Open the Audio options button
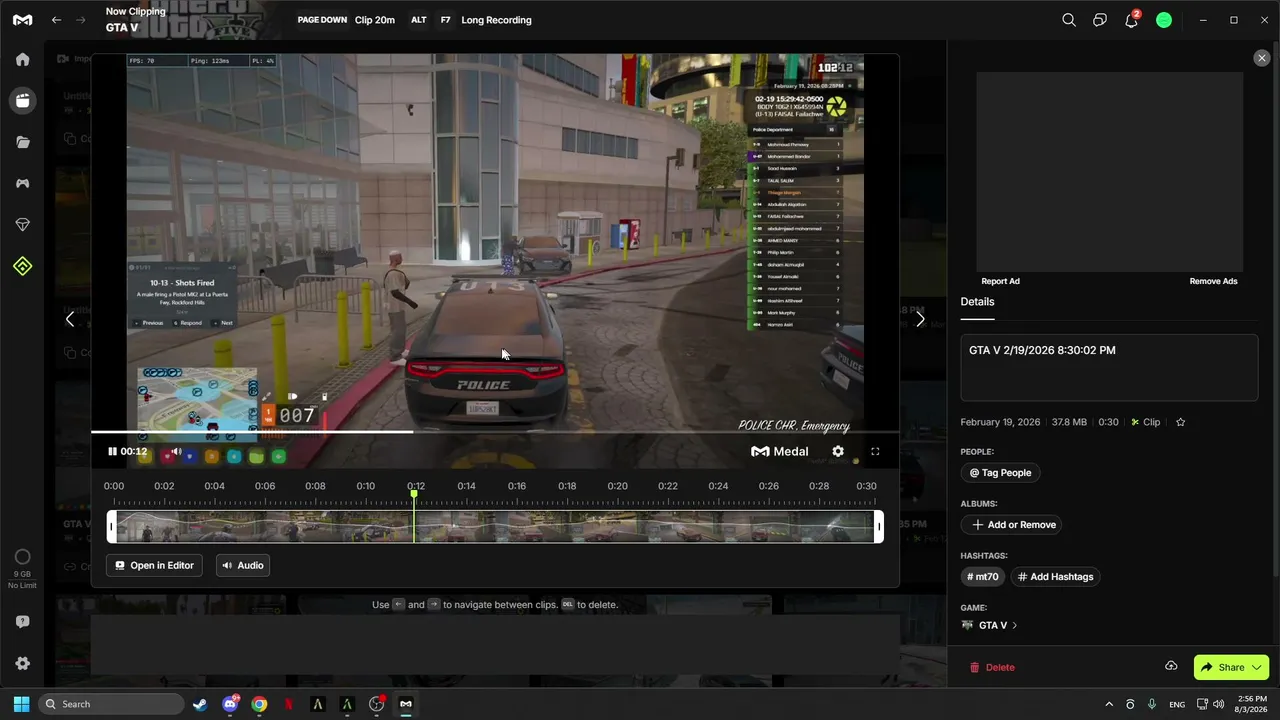1280x720 pixels. pyautogui.click(x=242, y=566)
